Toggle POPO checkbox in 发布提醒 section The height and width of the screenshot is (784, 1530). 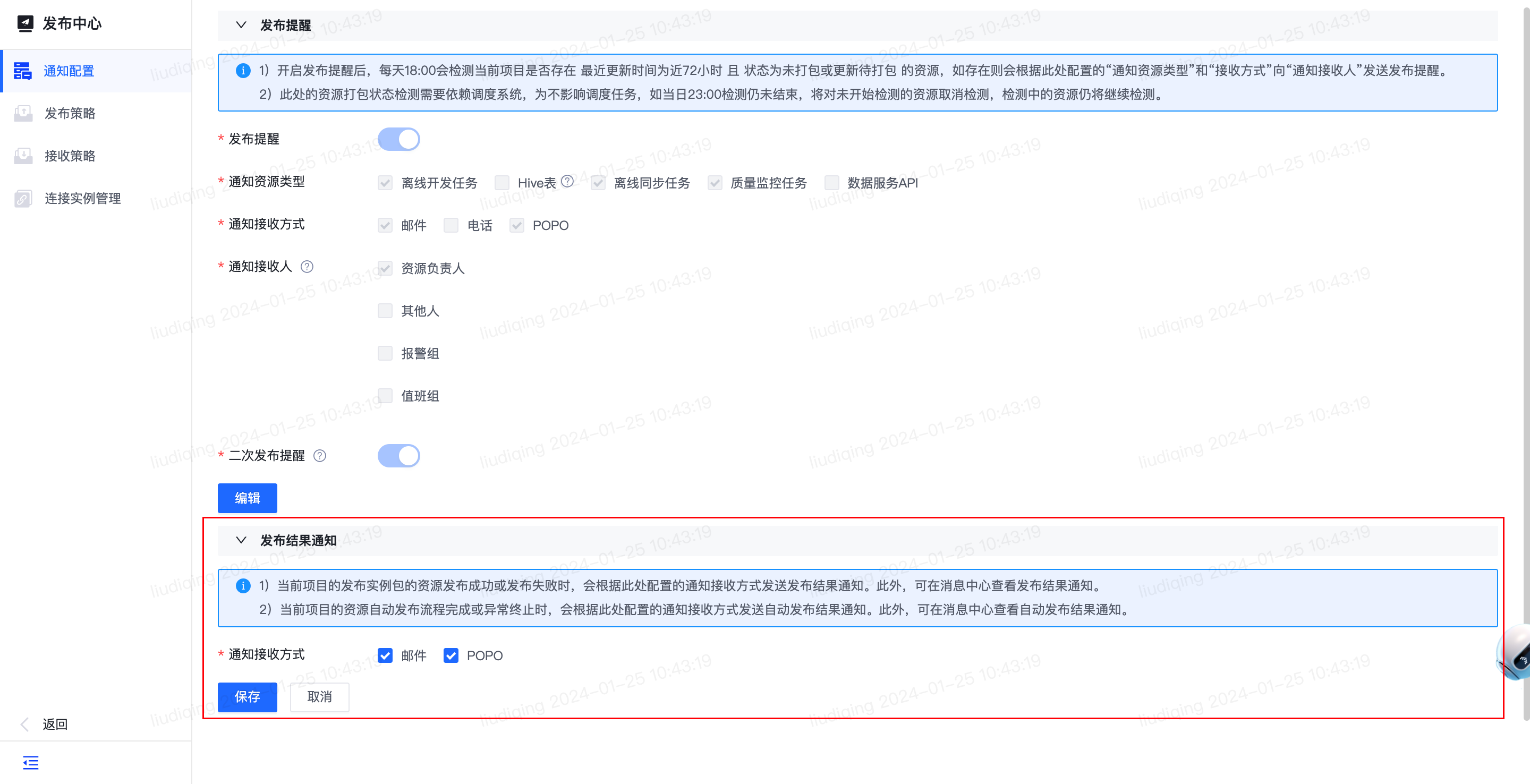point(517,225)
